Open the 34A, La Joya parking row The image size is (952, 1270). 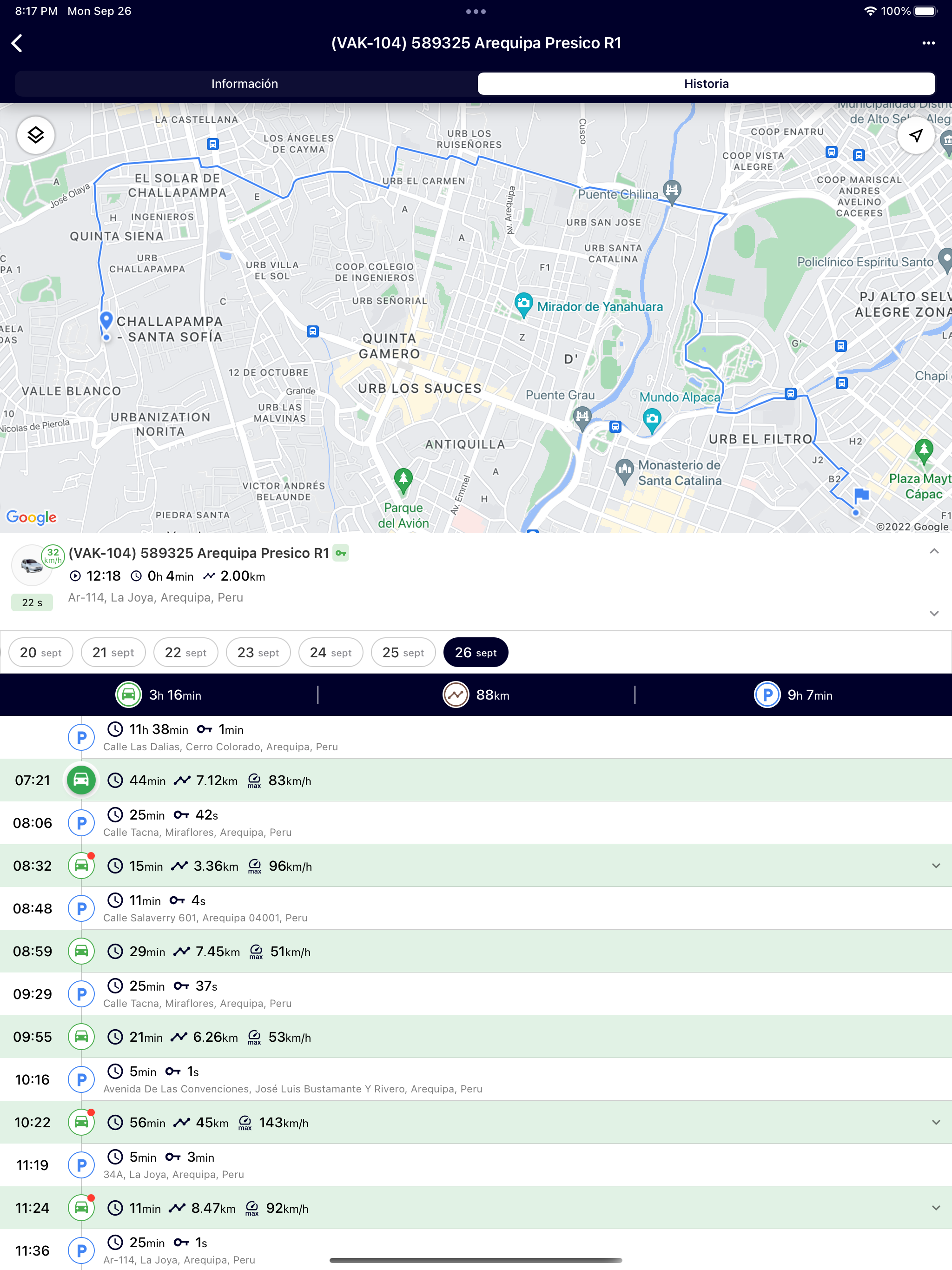pyautogui.click(x=476, y=1165)
